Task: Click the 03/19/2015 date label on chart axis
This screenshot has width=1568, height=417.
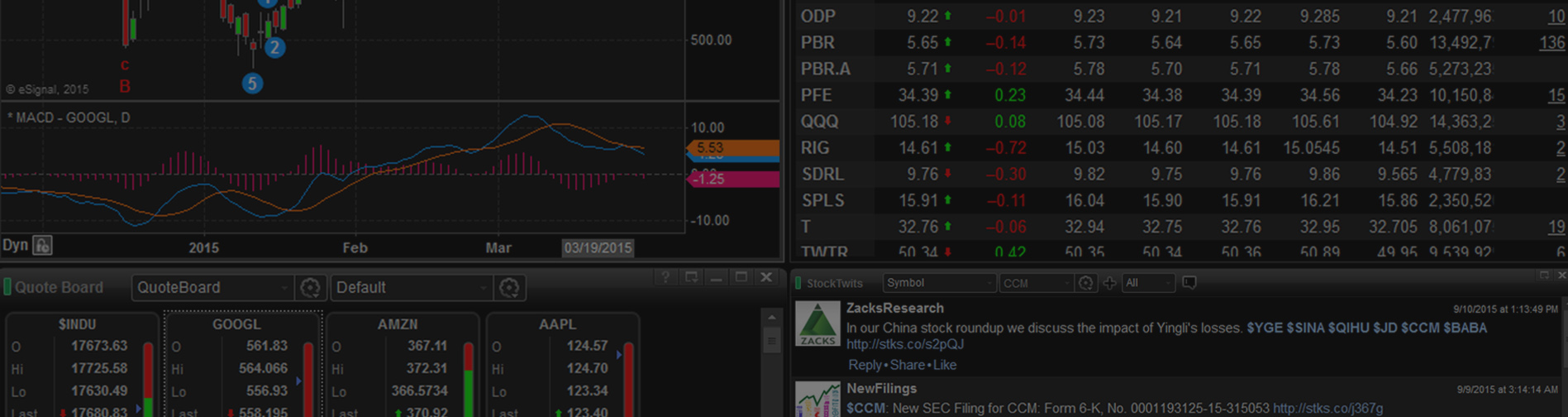Action: click(598, 247)
